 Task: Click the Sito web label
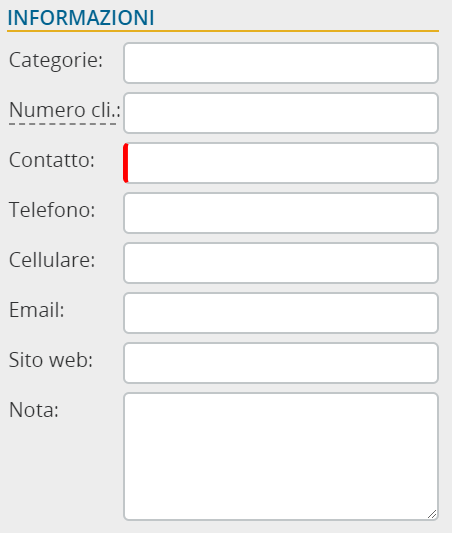(x=51, y=360)
